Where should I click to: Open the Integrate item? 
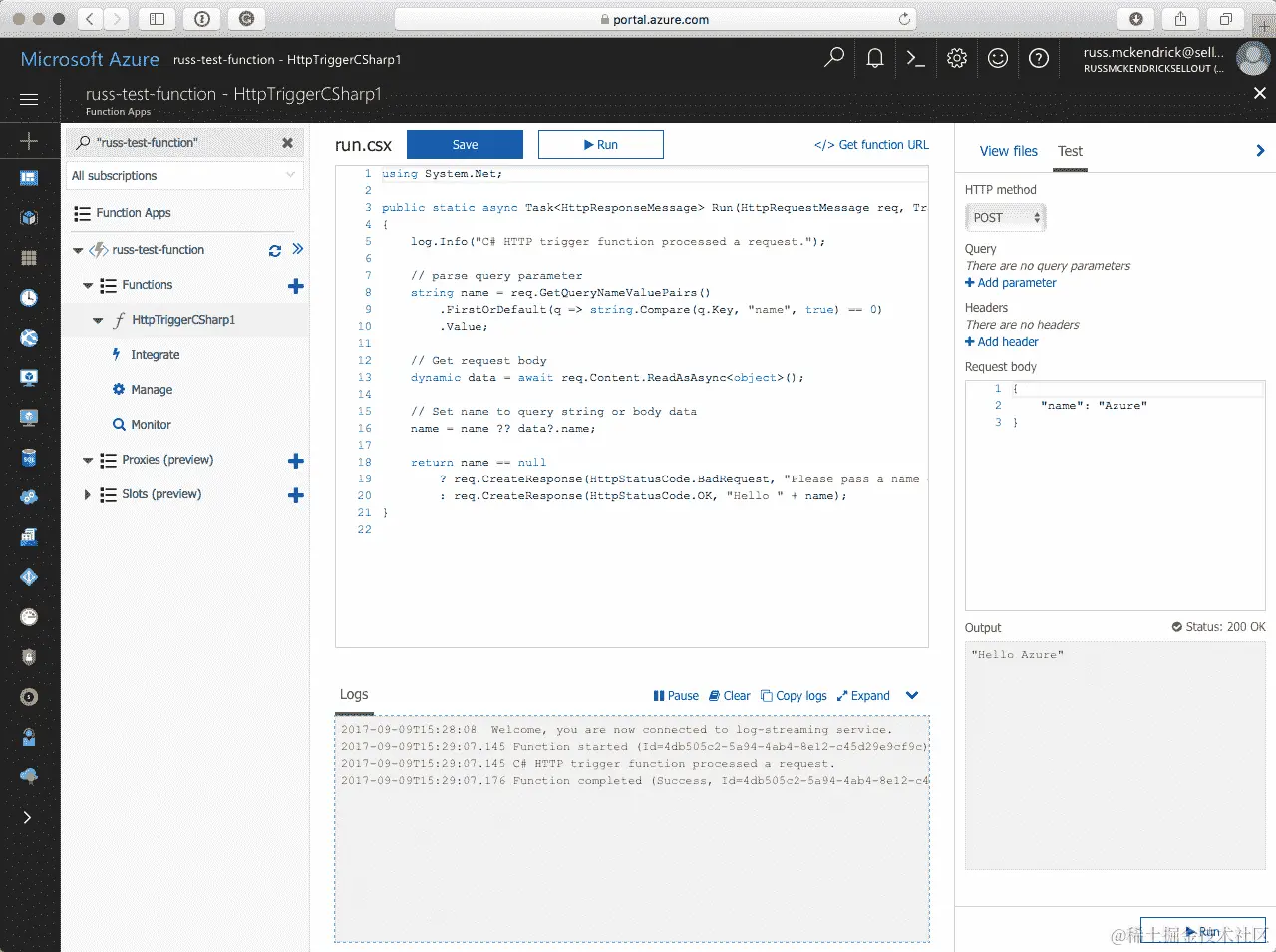pyautogui.click(x=155, y=355)
